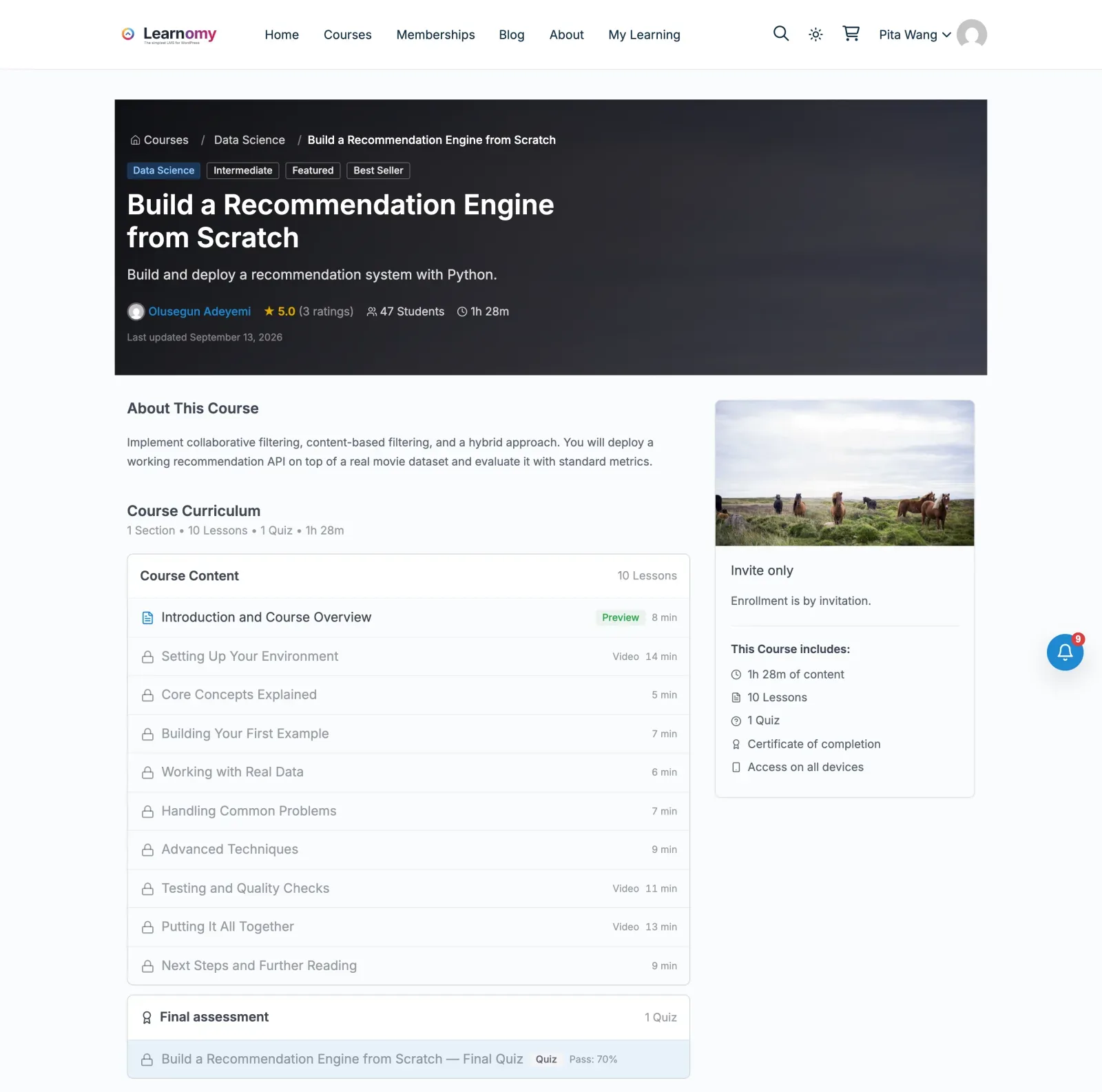Click the certificate of completion icon
The width and height of the screenshot is (1102, 1092).
pos(736,744)
